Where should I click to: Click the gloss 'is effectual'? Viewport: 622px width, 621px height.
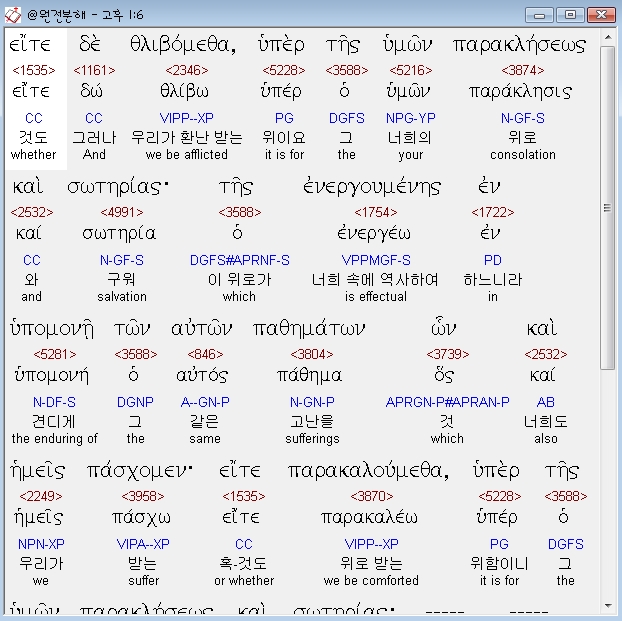tap(376, 296)
